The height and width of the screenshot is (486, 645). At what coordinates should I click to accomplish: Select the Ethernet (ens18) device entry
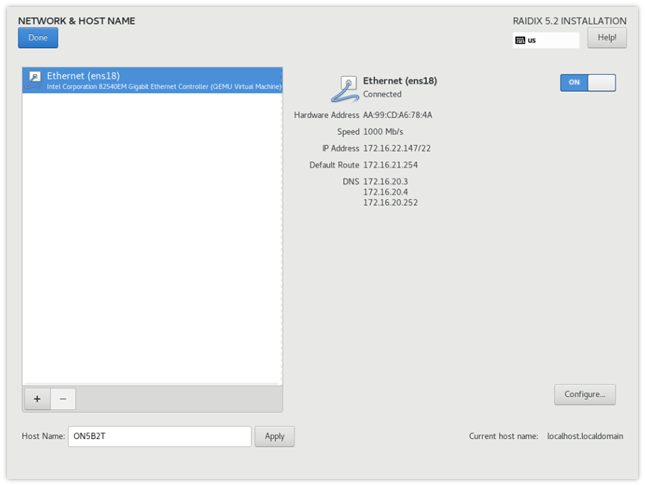(152, 80)
